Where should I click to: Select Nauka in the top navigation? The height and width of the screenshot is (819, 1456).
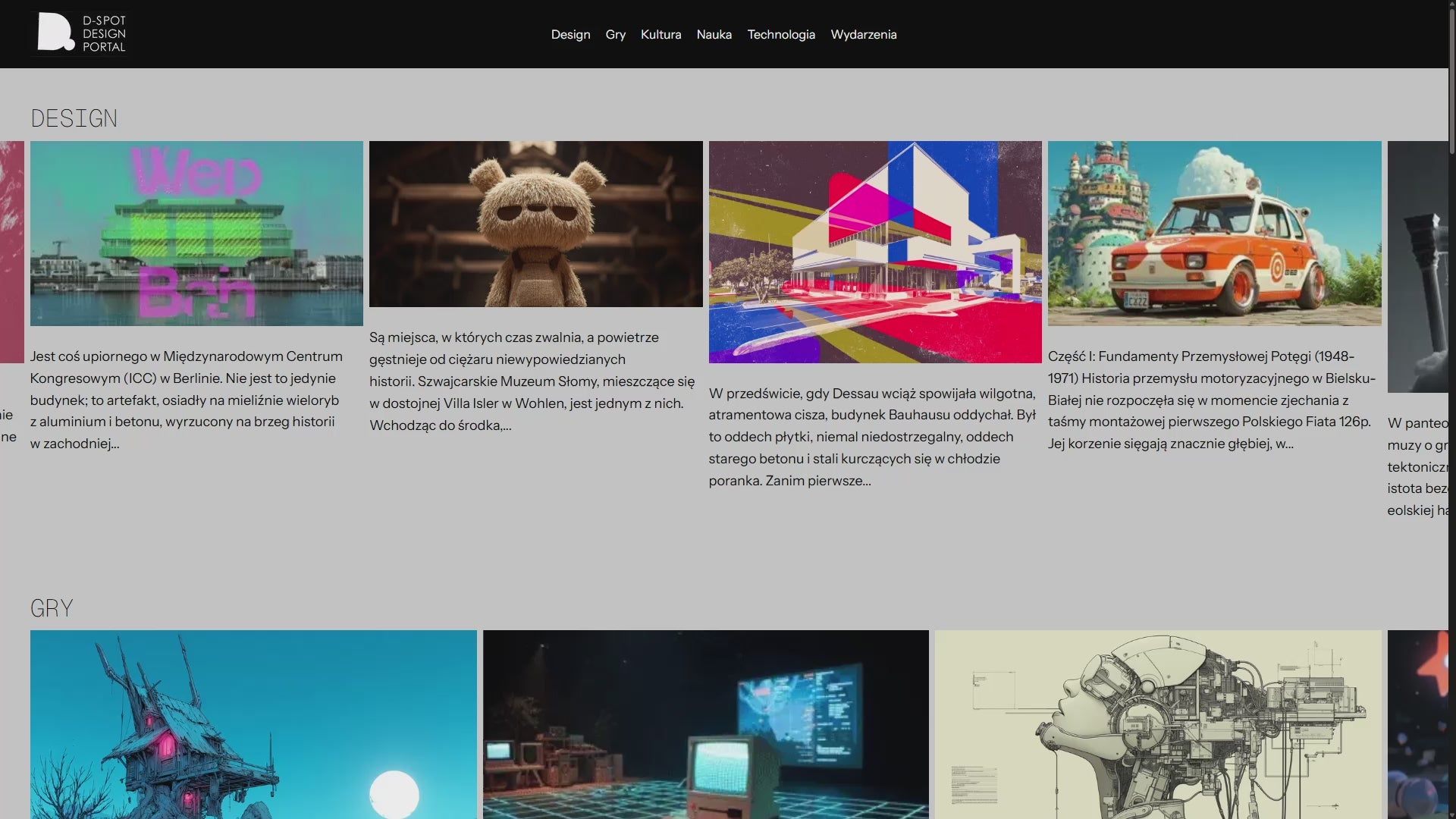pos(714,34)
